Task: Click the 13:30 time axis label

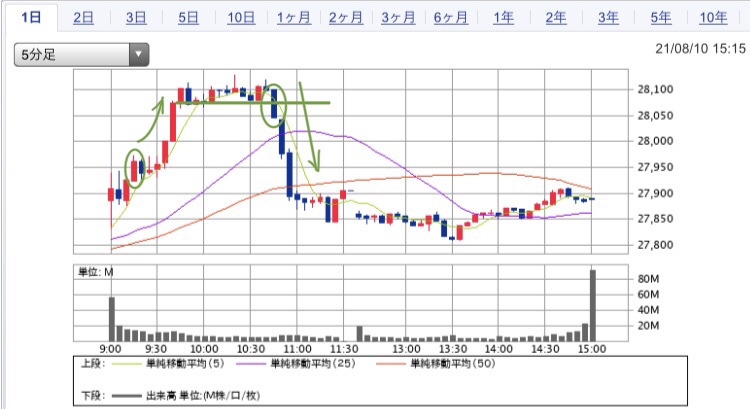Action: click(x=453, y=349)
